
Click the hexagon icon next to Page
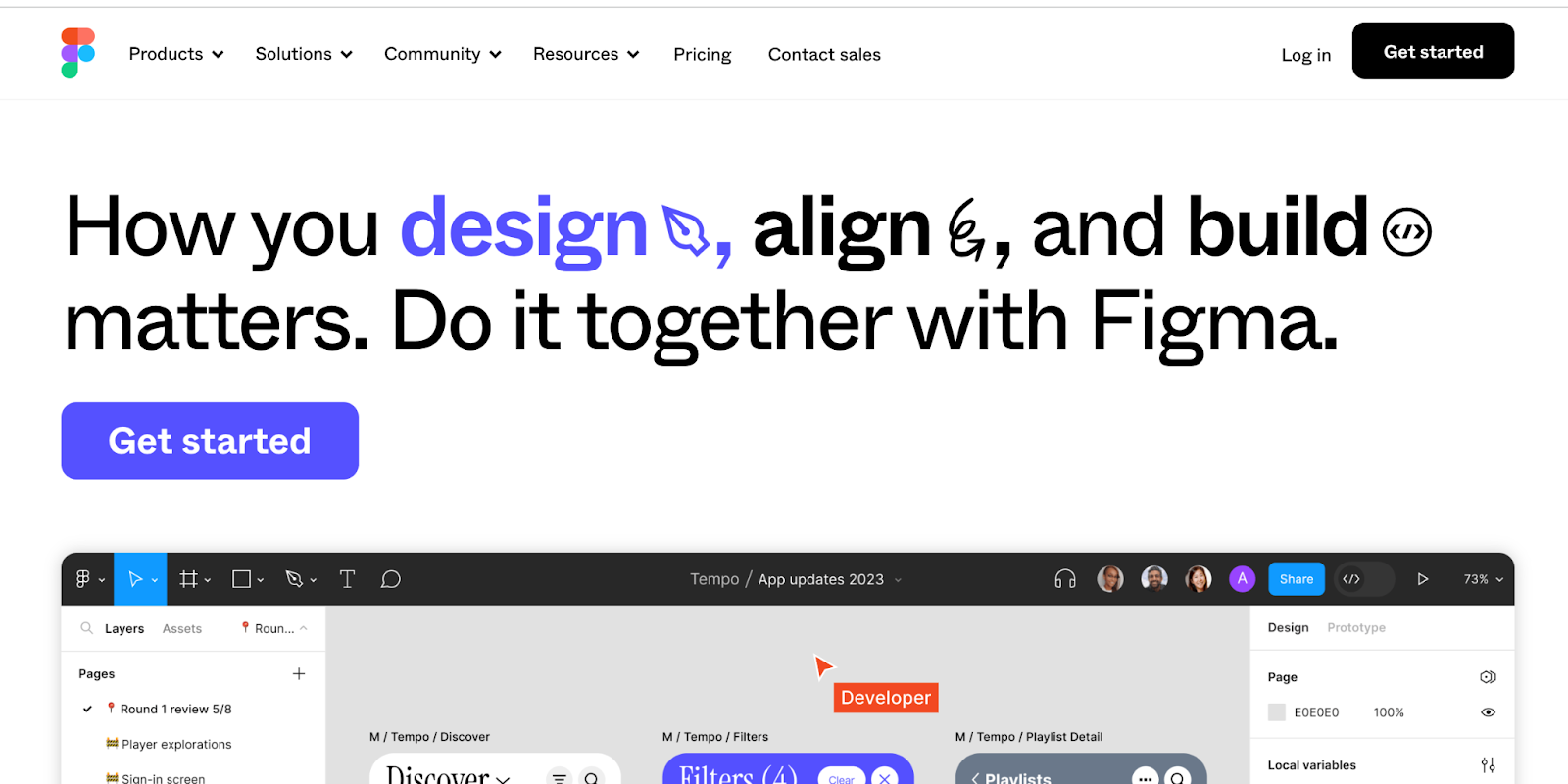pos(1488,677)
